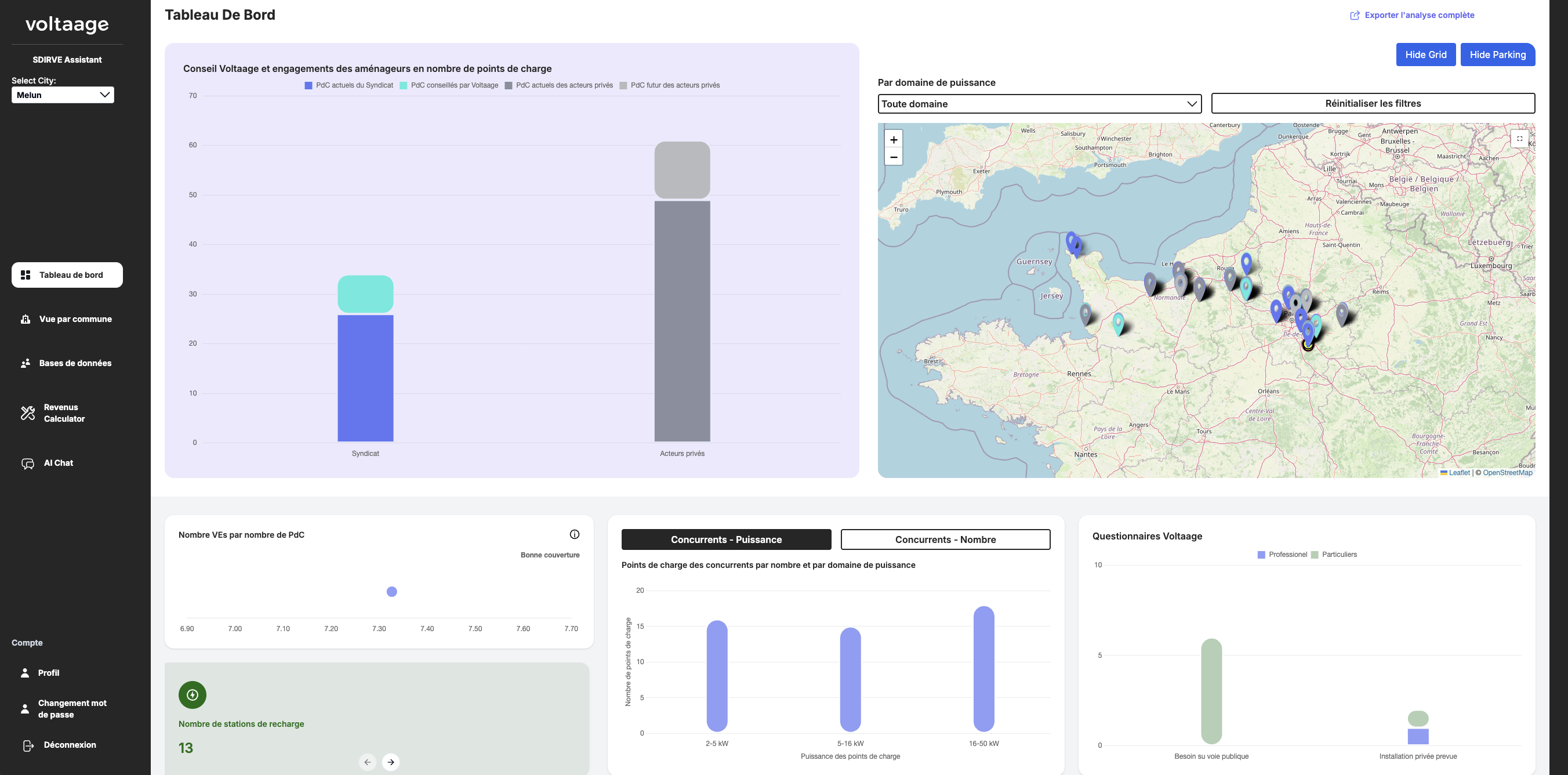Expand the map to fullscreen

pos(1520,139)
